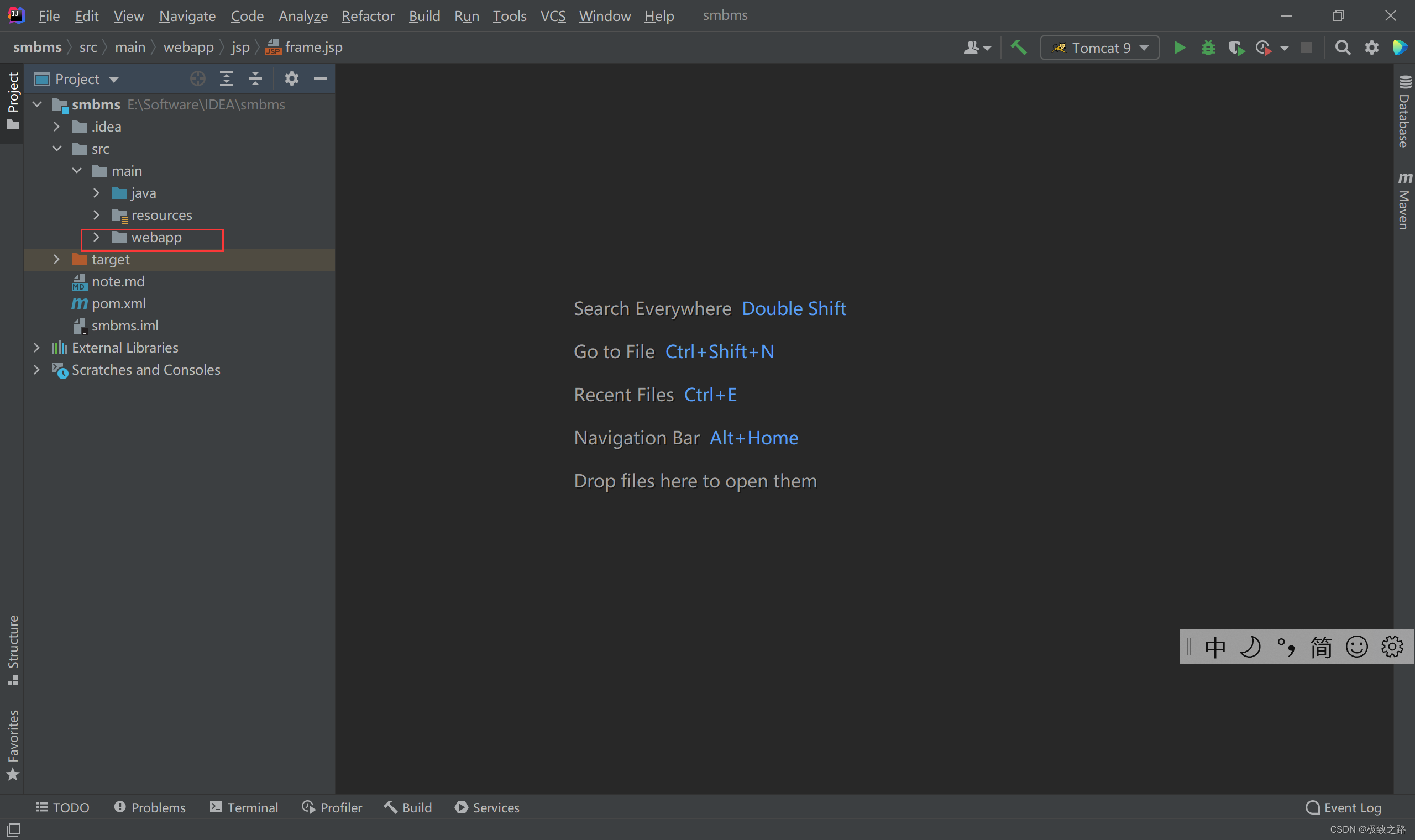Click IME punctuation icon

point(1286,647)
